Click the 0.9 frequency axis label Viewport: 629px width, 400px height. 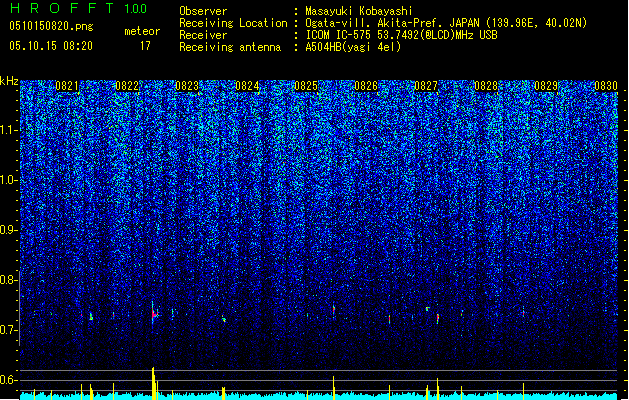(8, 230)
